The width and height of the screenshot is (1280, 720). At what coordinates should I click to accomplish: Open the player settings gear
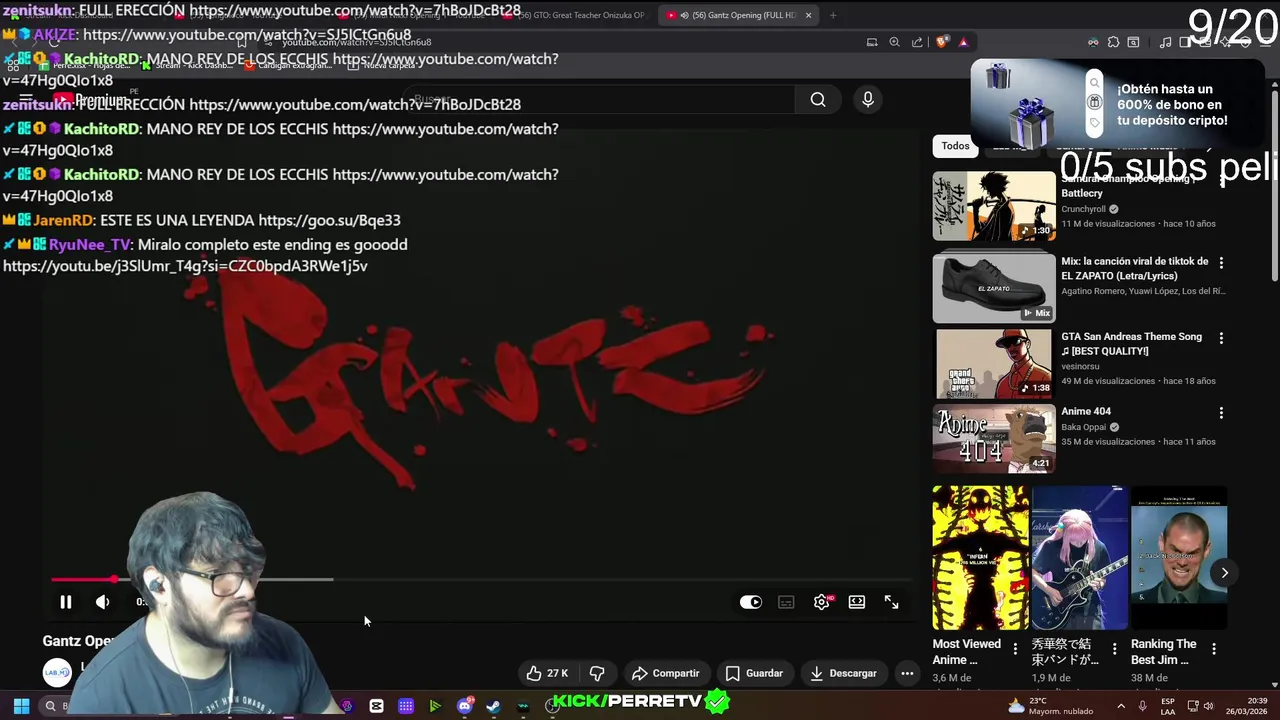[x=822, y=602]
